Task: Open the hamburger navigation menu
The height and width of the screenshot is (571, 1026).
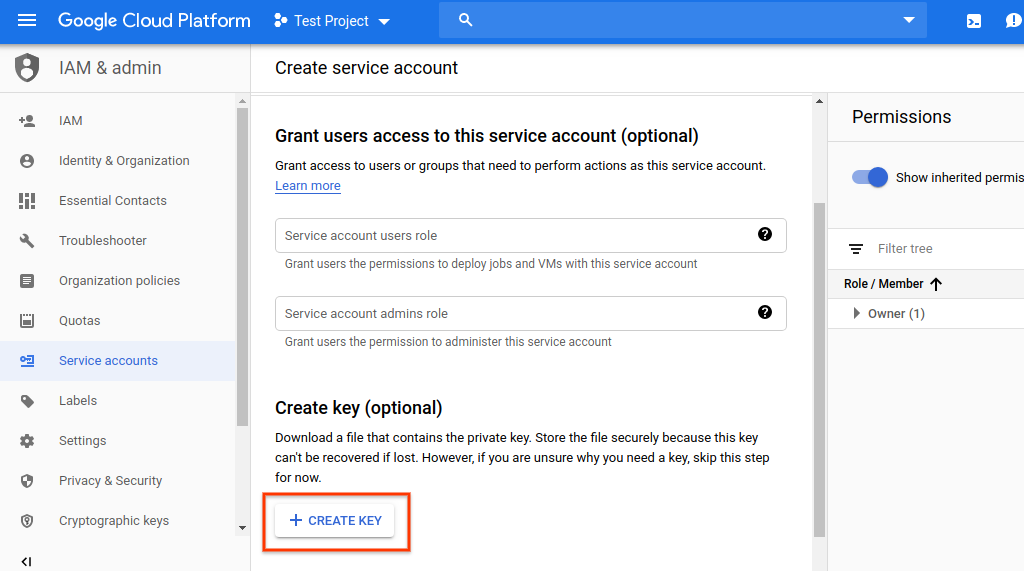Action: (x=27, y=21)
